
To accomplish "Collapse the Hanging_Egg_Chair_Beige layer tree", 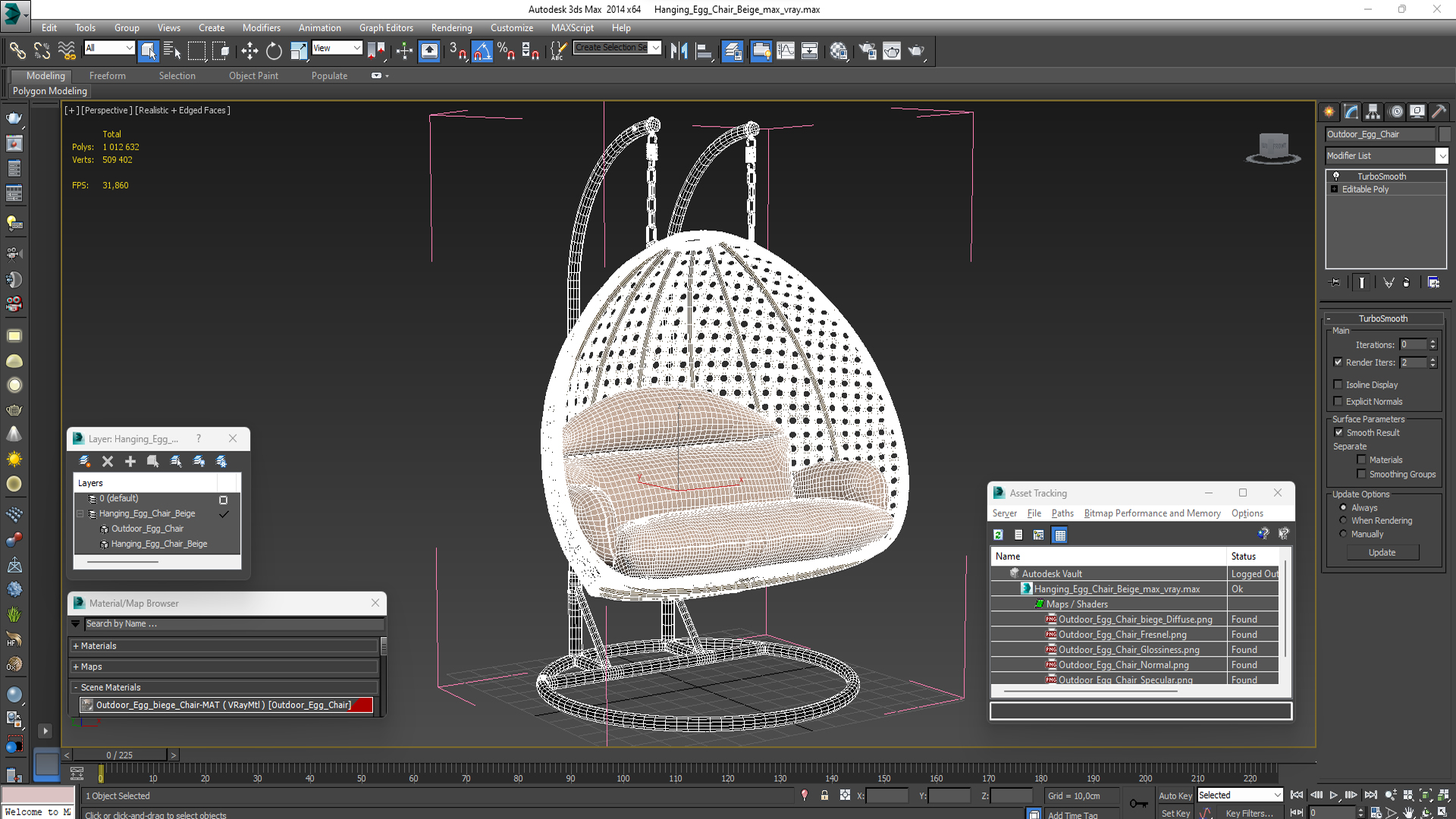I will coord(80,513).
